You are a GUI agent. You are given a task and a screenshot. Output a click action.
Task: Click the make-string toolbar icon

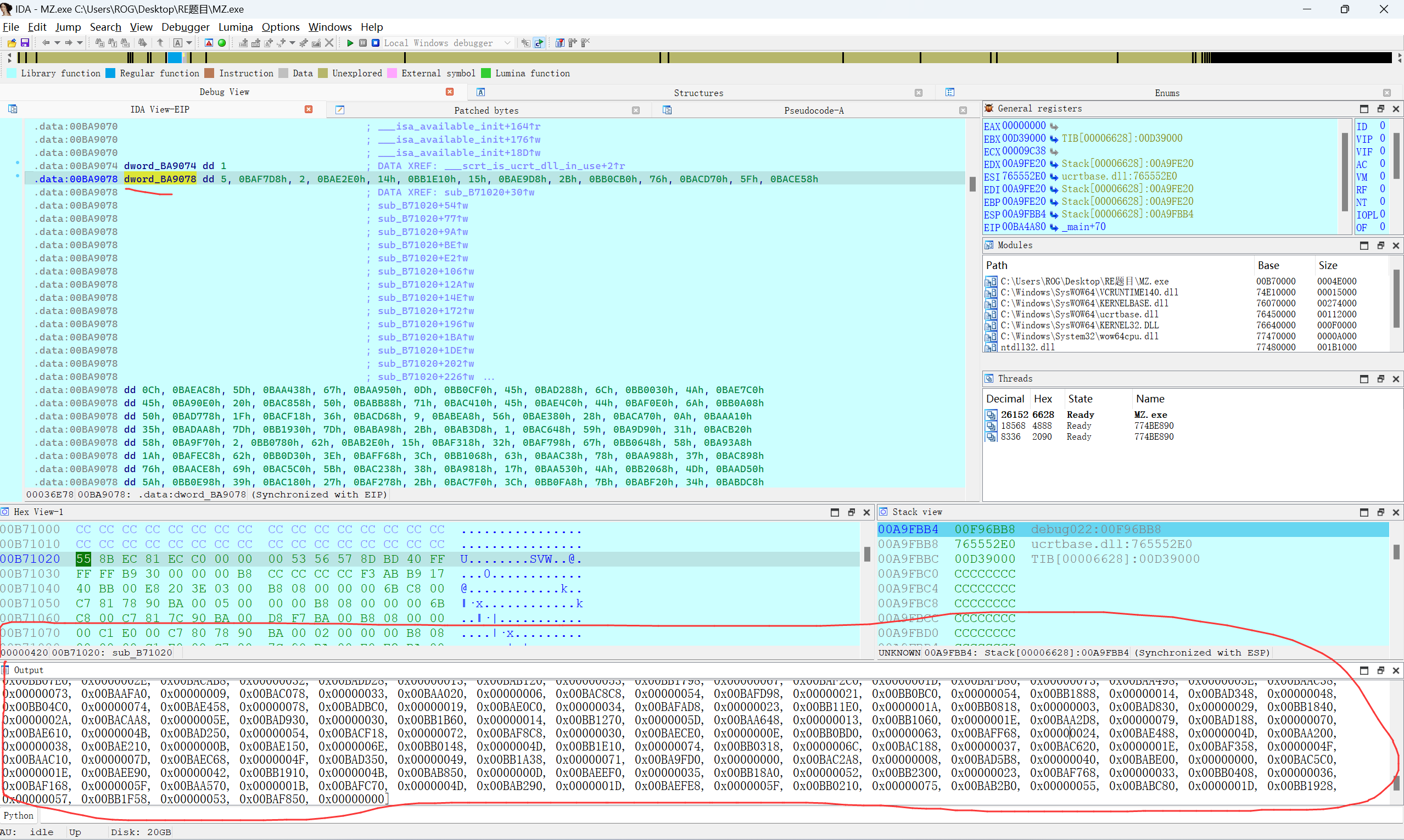coord(269,43)
